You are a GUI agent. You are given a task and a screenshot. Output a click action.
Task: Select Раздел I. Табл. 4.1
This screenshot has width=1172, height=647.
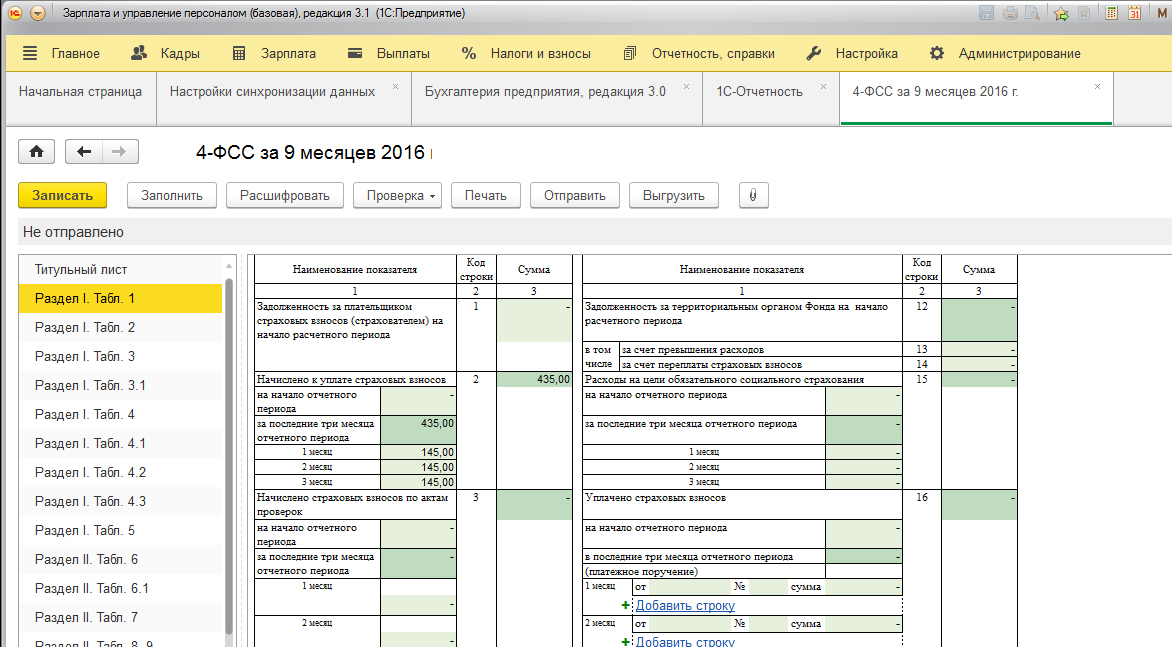click(120, 443)
